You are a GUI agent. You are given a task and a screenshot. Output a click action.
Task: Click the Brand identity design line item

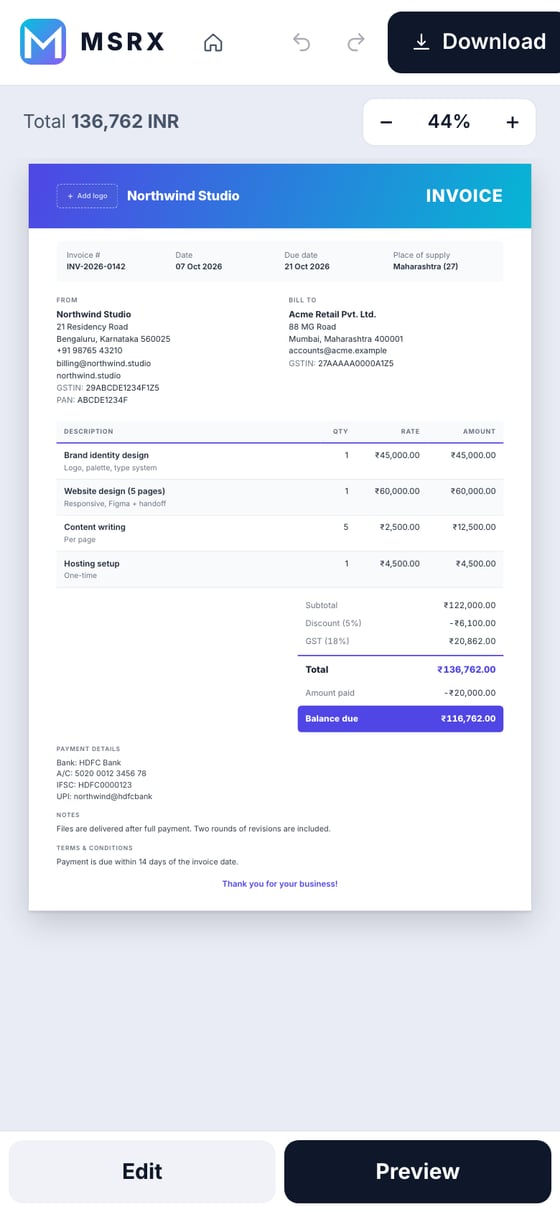point(280,461)
